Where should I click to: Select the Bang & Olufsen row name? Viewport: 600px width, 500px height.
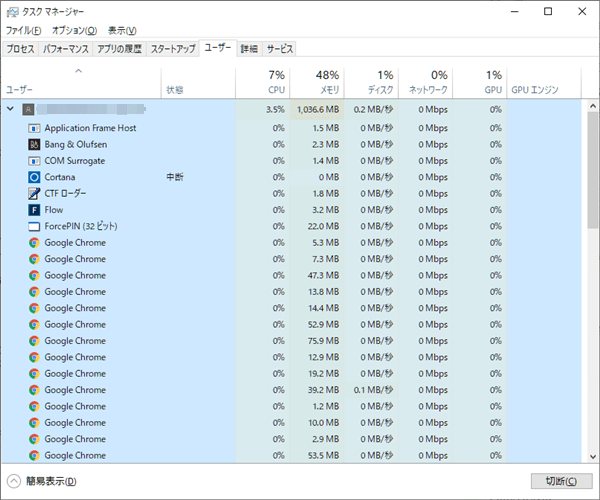point(76,145)
